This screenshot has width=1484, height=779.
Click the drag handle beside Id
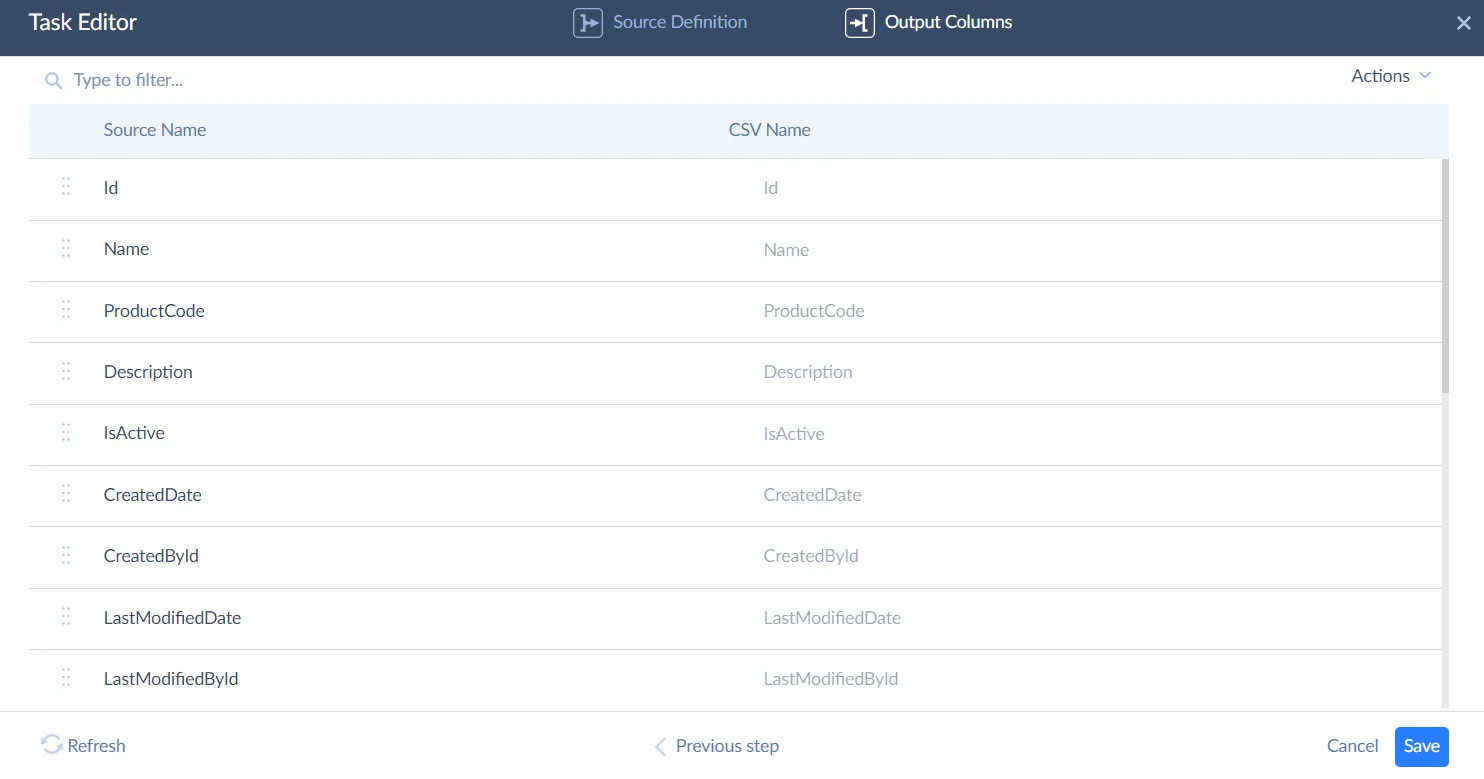66,187
